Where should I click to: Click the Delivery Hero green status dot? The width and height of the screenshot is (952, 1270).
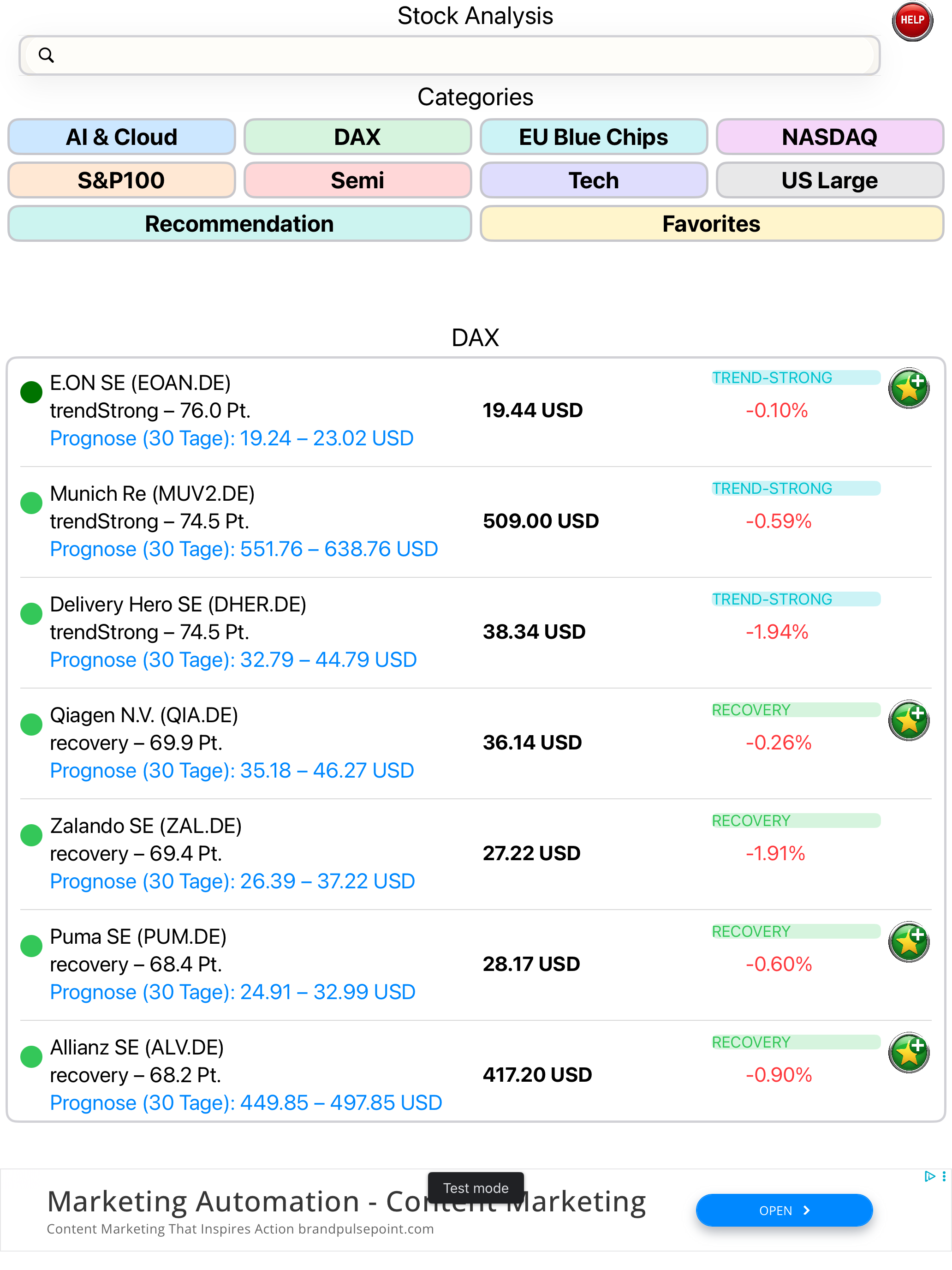point(31,614)
